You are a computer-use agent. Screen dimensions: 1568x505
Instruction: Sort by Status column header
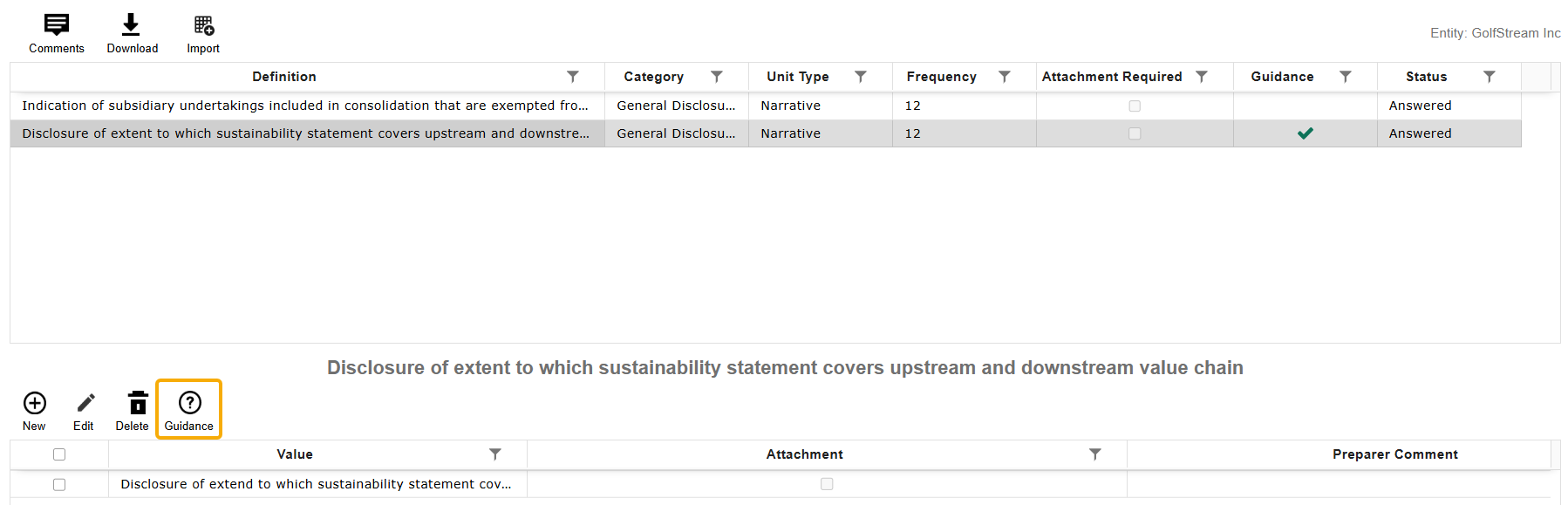coord(1427,77)
